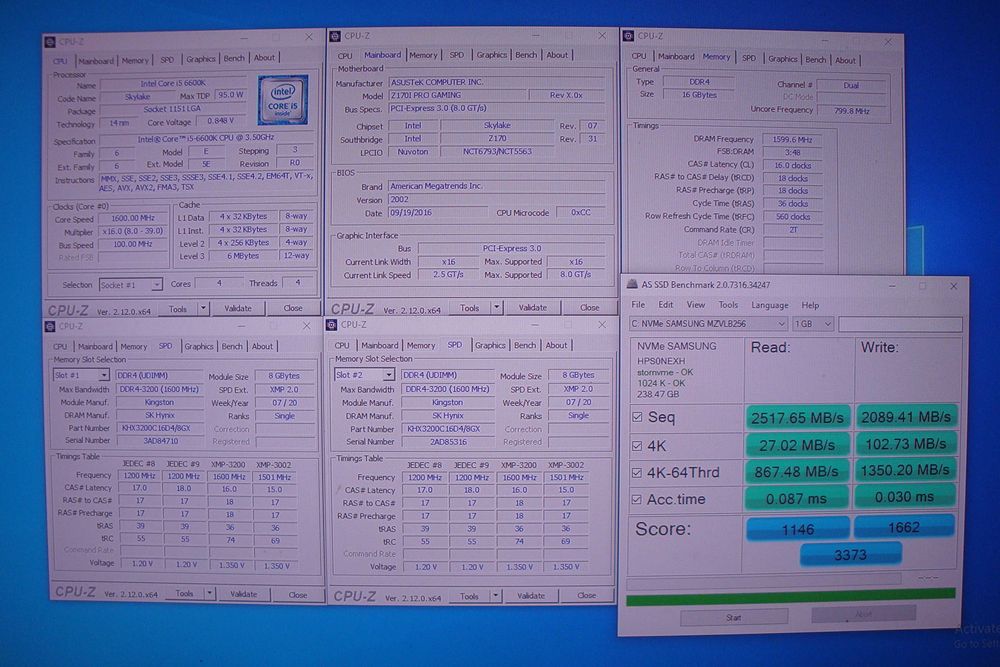
Task: Switch to Graphics tab in the ASUSTeK Mainboard CPU-Z window
Action: click(x=492, y=55)
